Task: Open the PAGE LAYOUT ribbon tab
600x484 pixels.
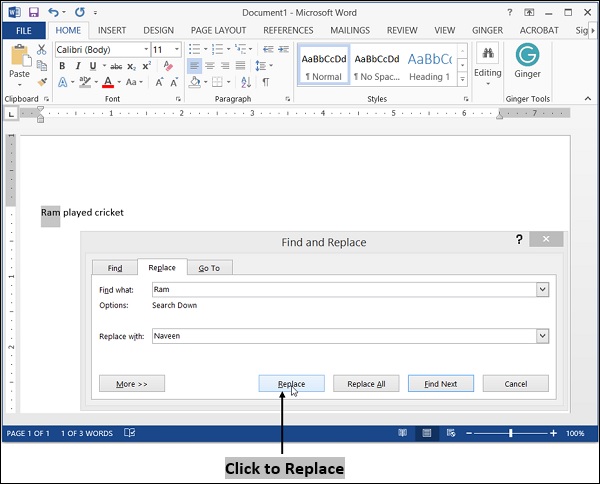Action: tap(218, 30)
